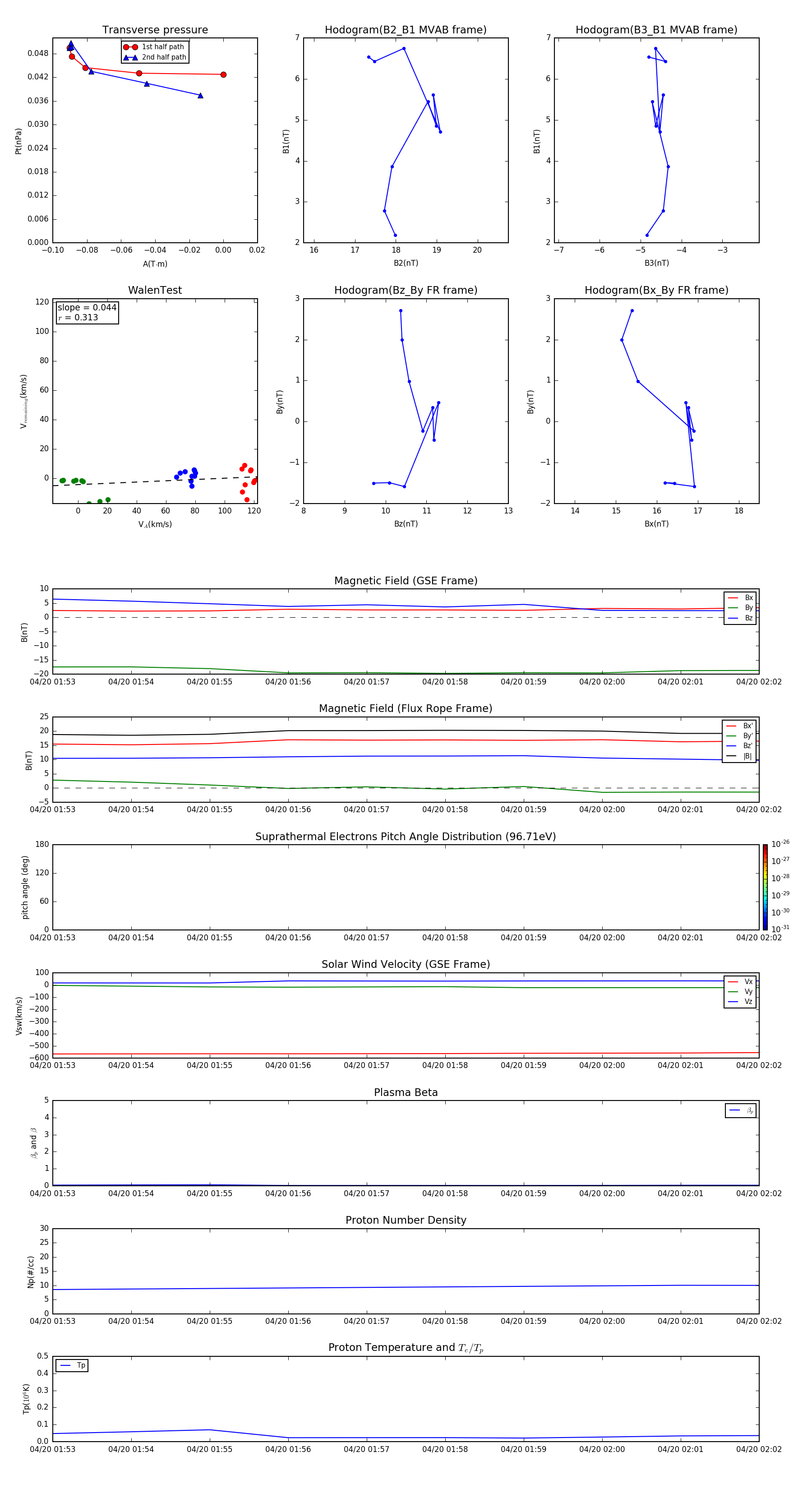Click the beta_p legend in Plasma Beta plot
The height and width of the screenshot is (1489, 812).
tap(741, 1110)
